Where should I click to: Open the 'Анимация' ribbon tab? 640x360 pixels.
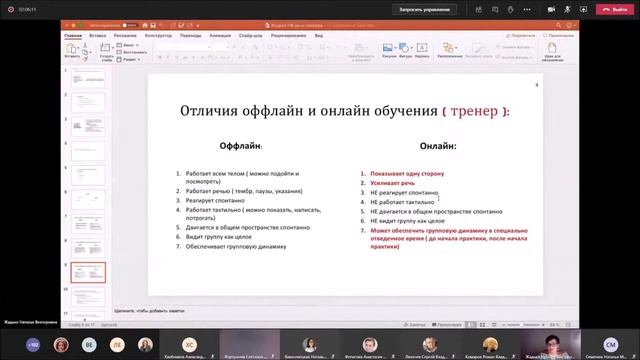220,36
